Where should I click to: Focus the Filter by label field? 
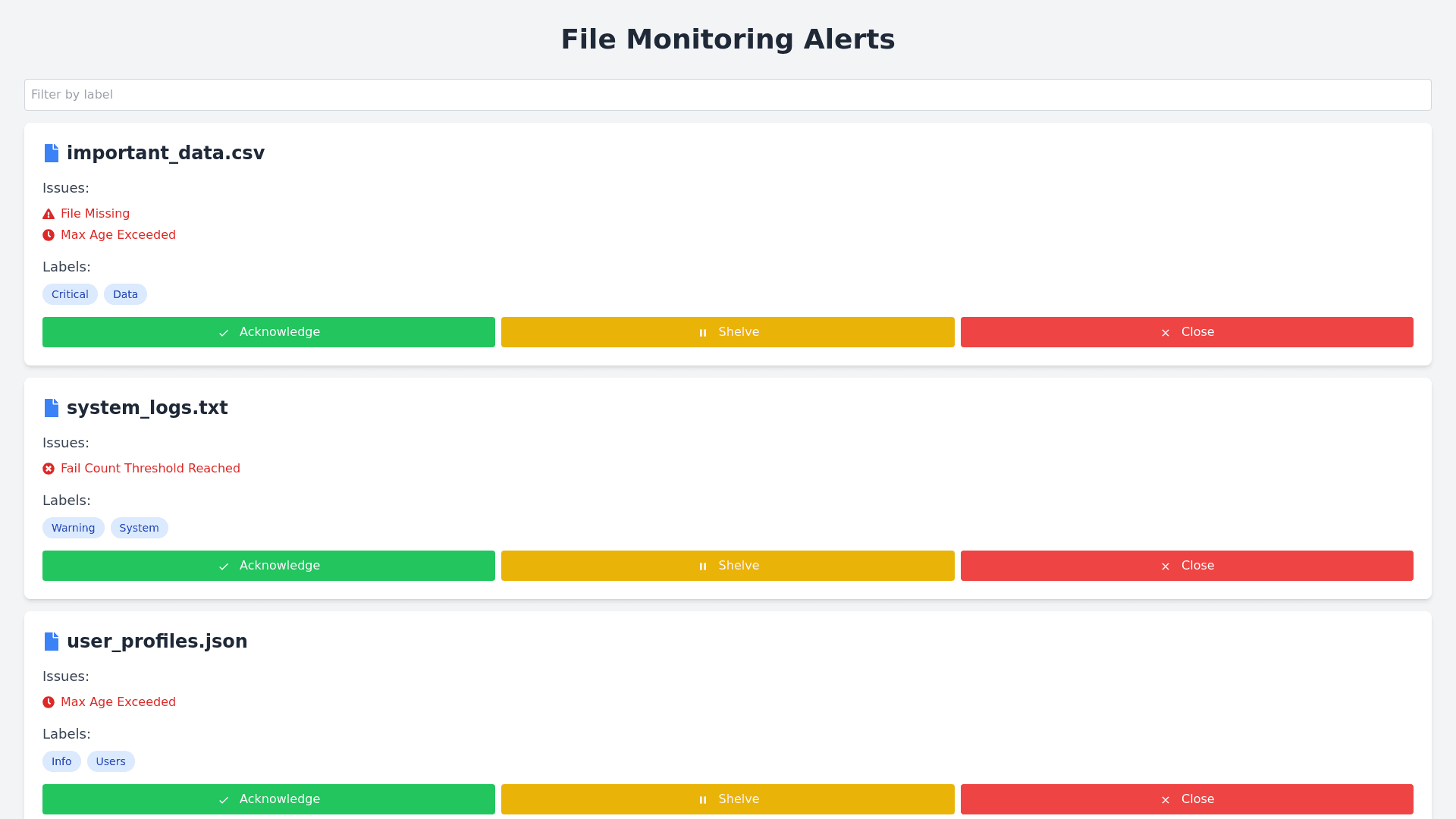(727, 95)
